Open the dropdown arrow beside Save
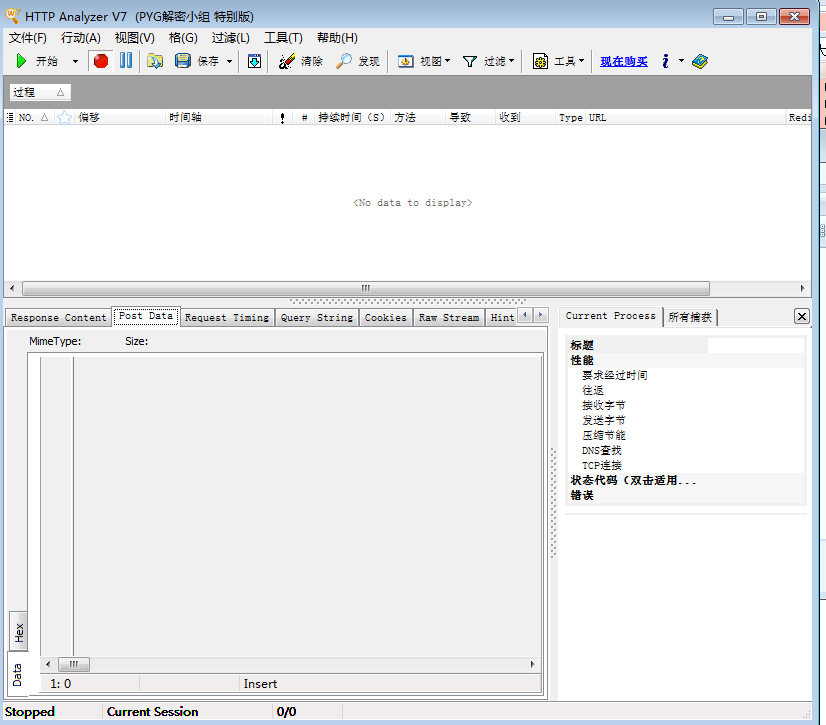This screenshot has width=826, height=725. (229, 62)
